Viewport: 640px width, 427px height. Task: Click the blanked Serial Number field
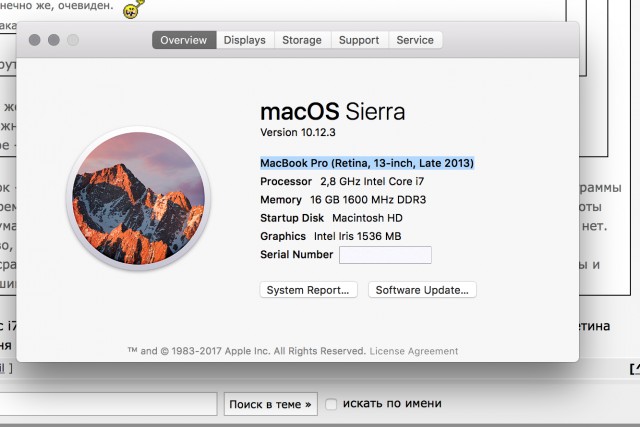pyautogui.click(x=385, y=255)
